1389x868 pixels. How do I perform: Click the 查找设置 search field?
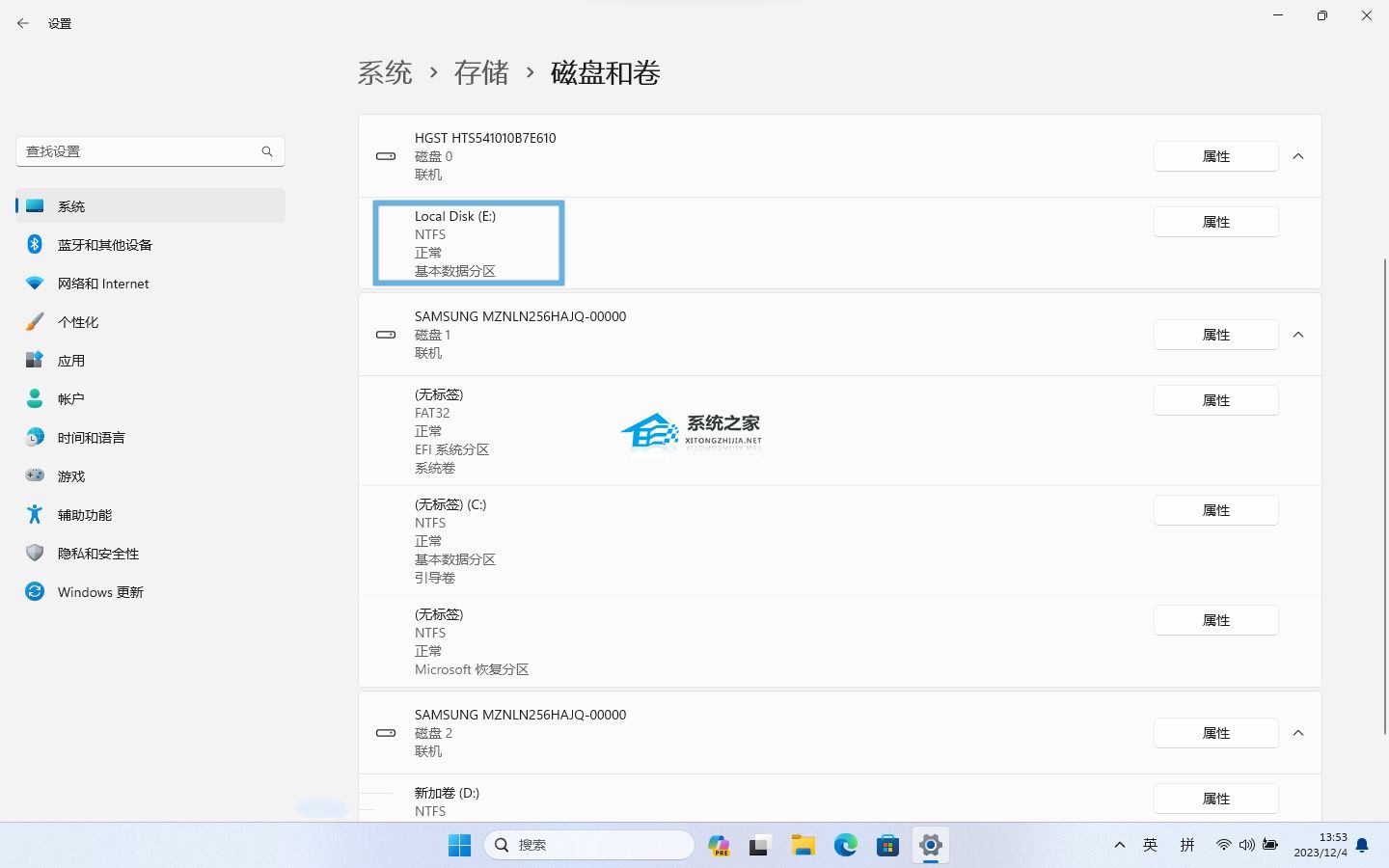pyautogui.click(x=150, y=151)
